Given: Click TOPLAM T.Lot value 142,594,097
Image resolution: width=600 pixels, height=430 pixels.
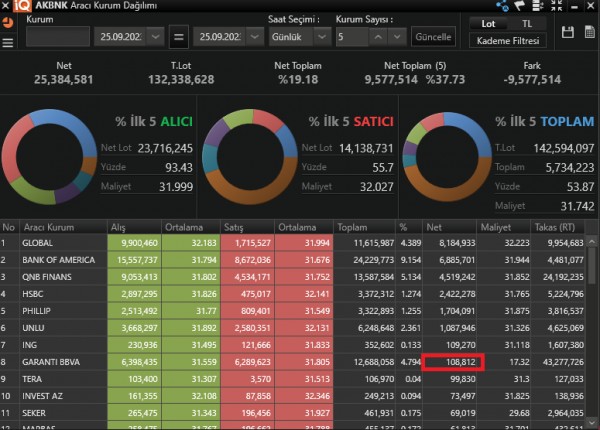Looking at the screenshot, I should click(564, 148).
